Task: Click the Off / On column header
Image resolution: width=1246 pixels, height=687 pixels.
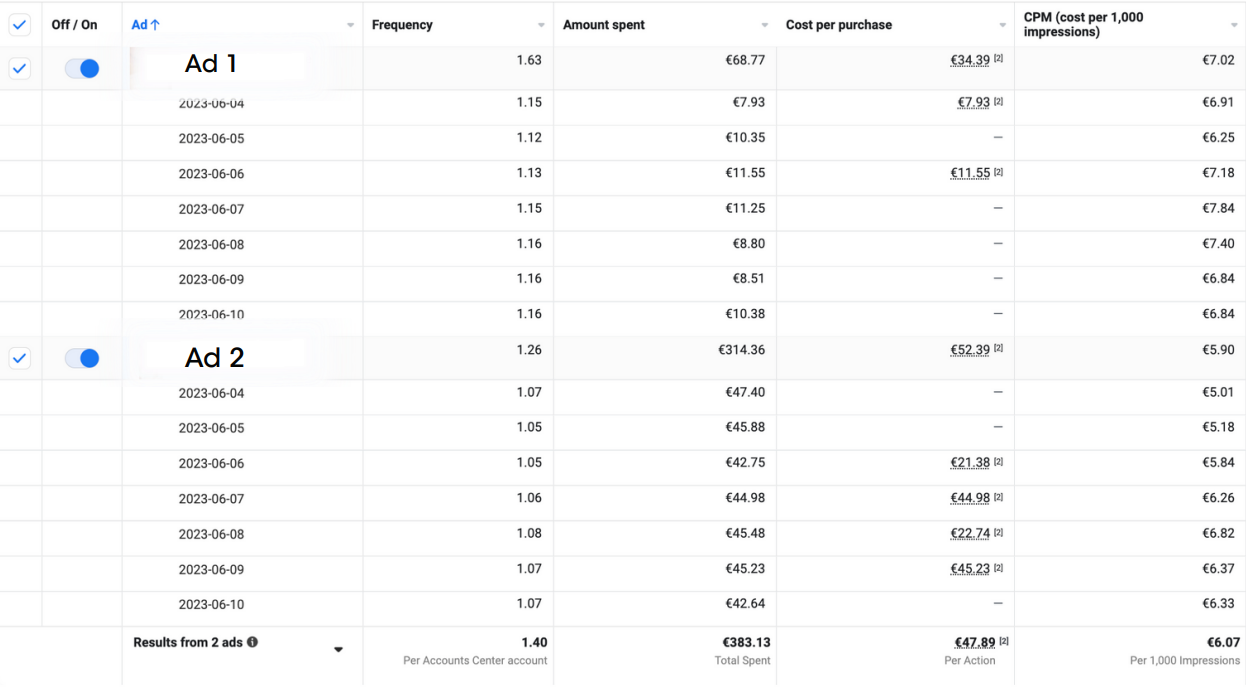Action: (x=74, y=25)
